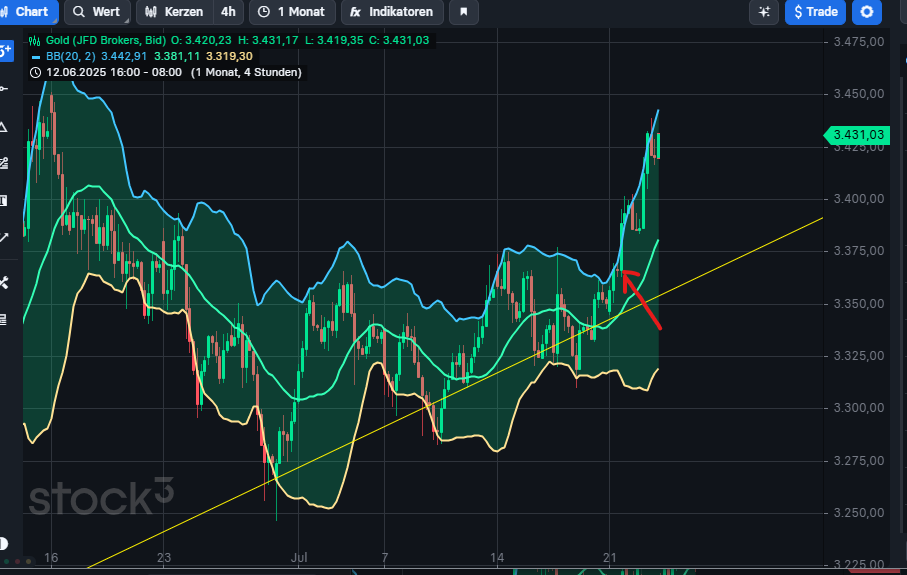Select the 4h timeframe button
Viewport: 907px width, 575px height.
point(228,12)
